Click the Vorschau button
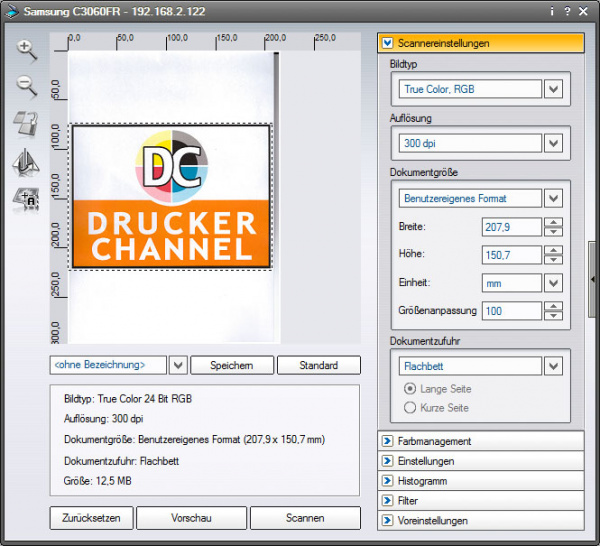The image size is (600, 546). click(190, 517)
